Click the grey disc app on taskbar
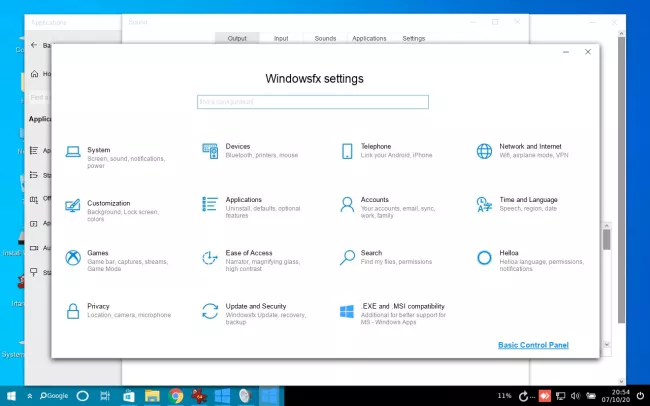 (x=246, y=396)
